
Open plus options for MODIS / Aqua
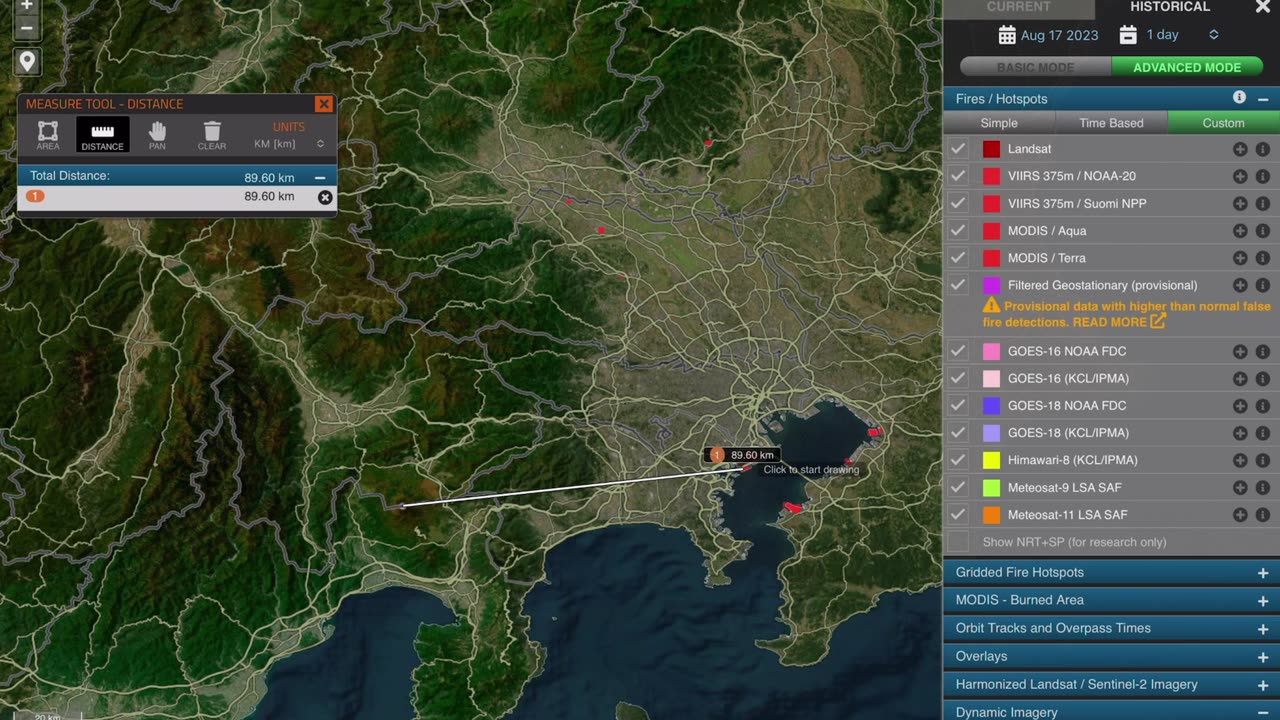[1240, 230]
